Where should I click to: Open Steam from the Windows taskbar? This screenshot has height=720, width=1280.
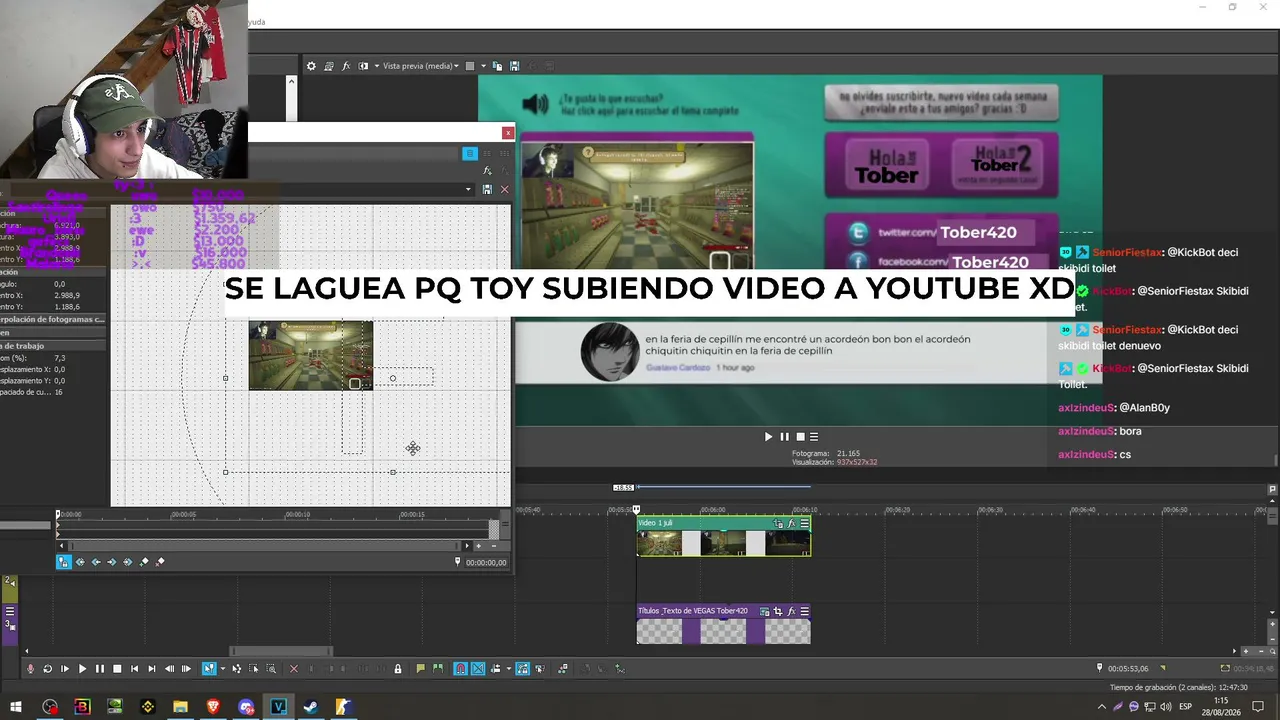(311, 707)
